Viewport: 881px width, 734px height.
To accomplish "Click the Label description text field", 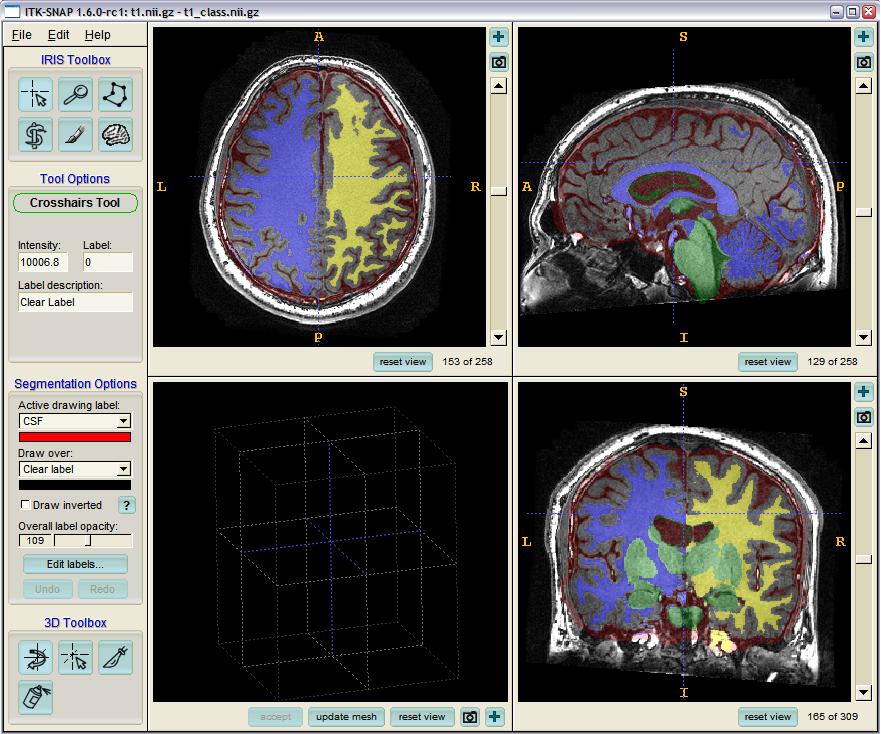I will pyautogui.click(x=75, y=302).
